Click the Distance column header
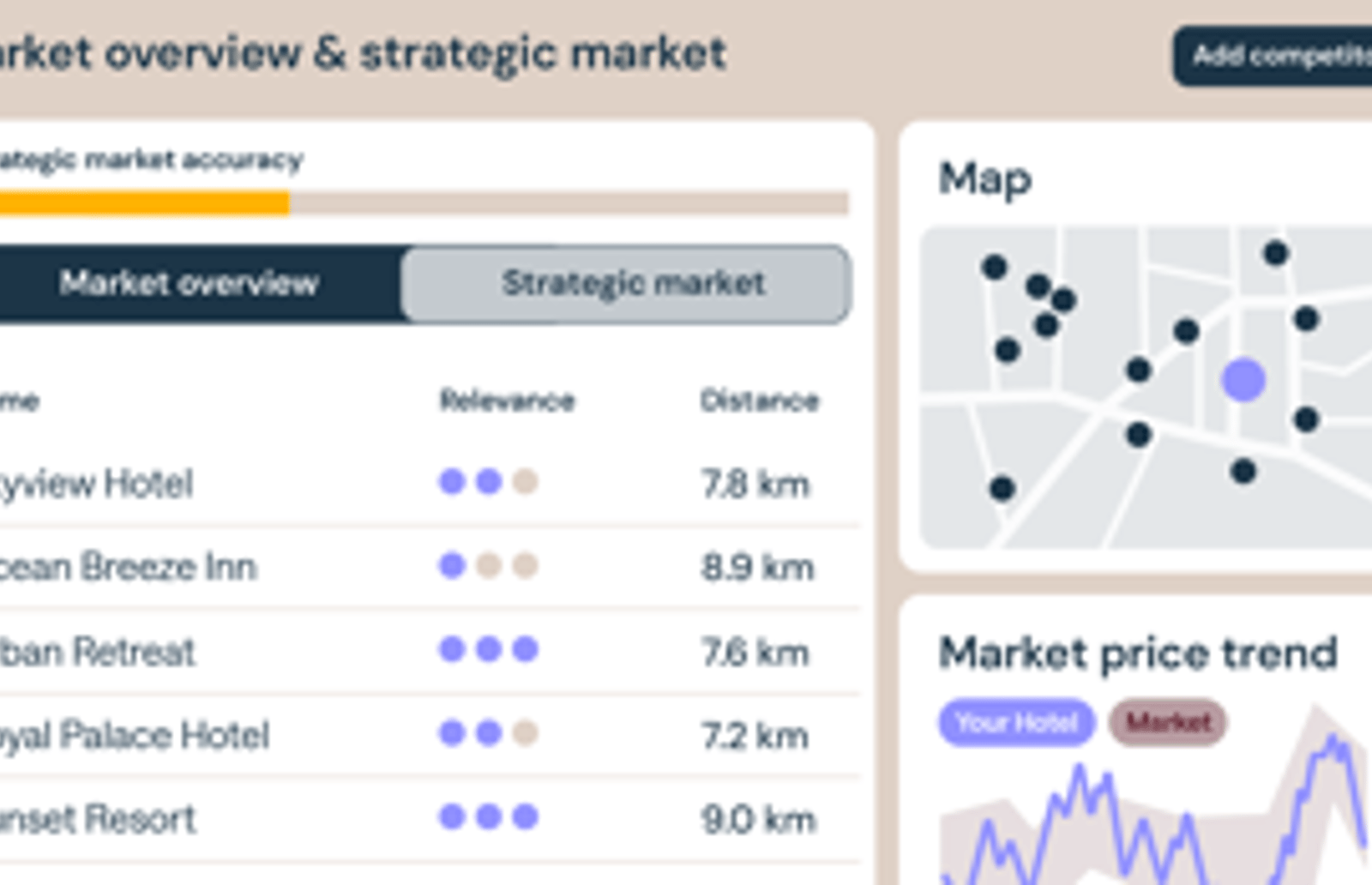 [759, 400]
